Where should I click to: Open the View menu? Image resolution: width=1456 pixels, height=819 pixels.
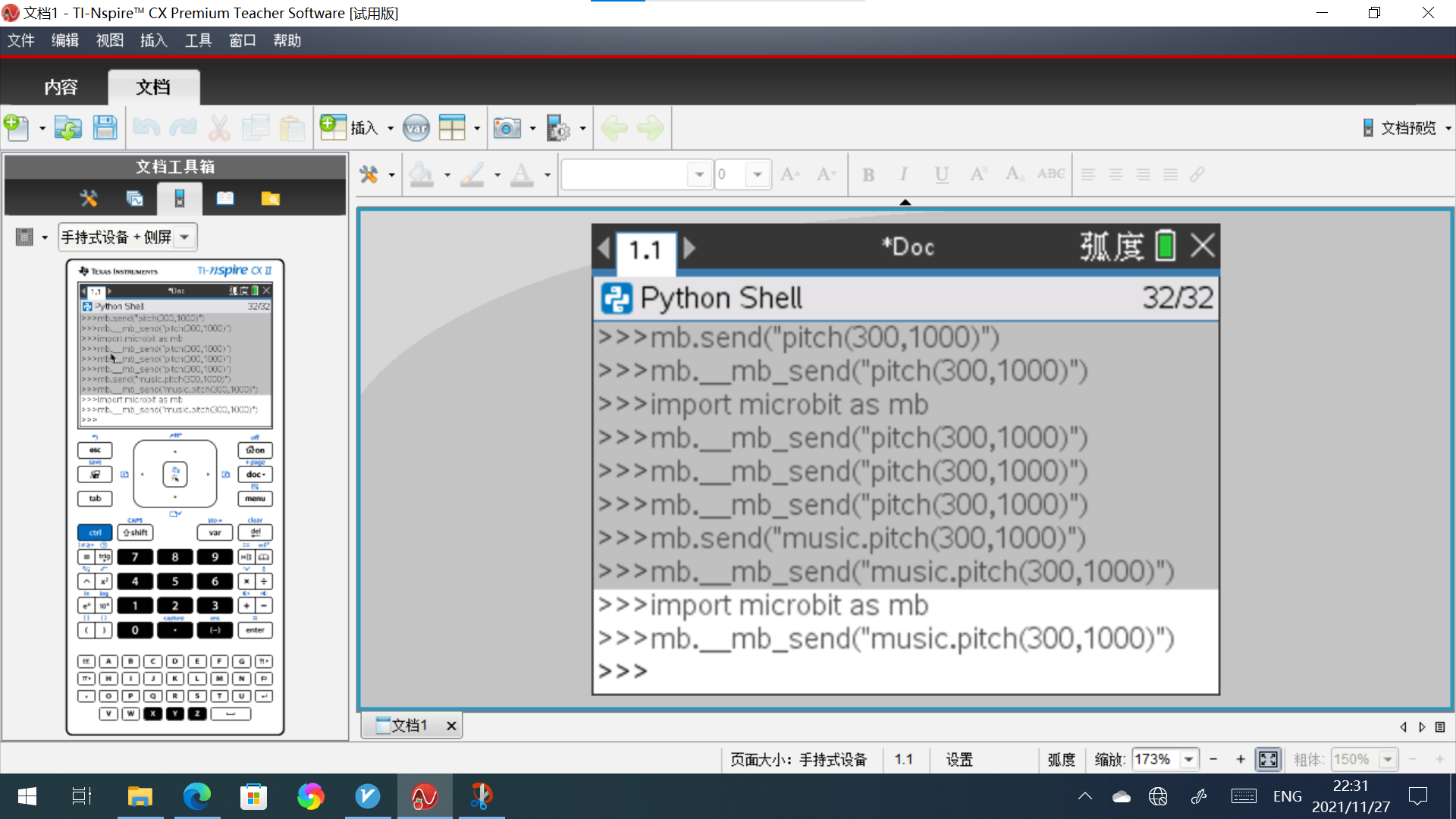click(x=110, y=41)
